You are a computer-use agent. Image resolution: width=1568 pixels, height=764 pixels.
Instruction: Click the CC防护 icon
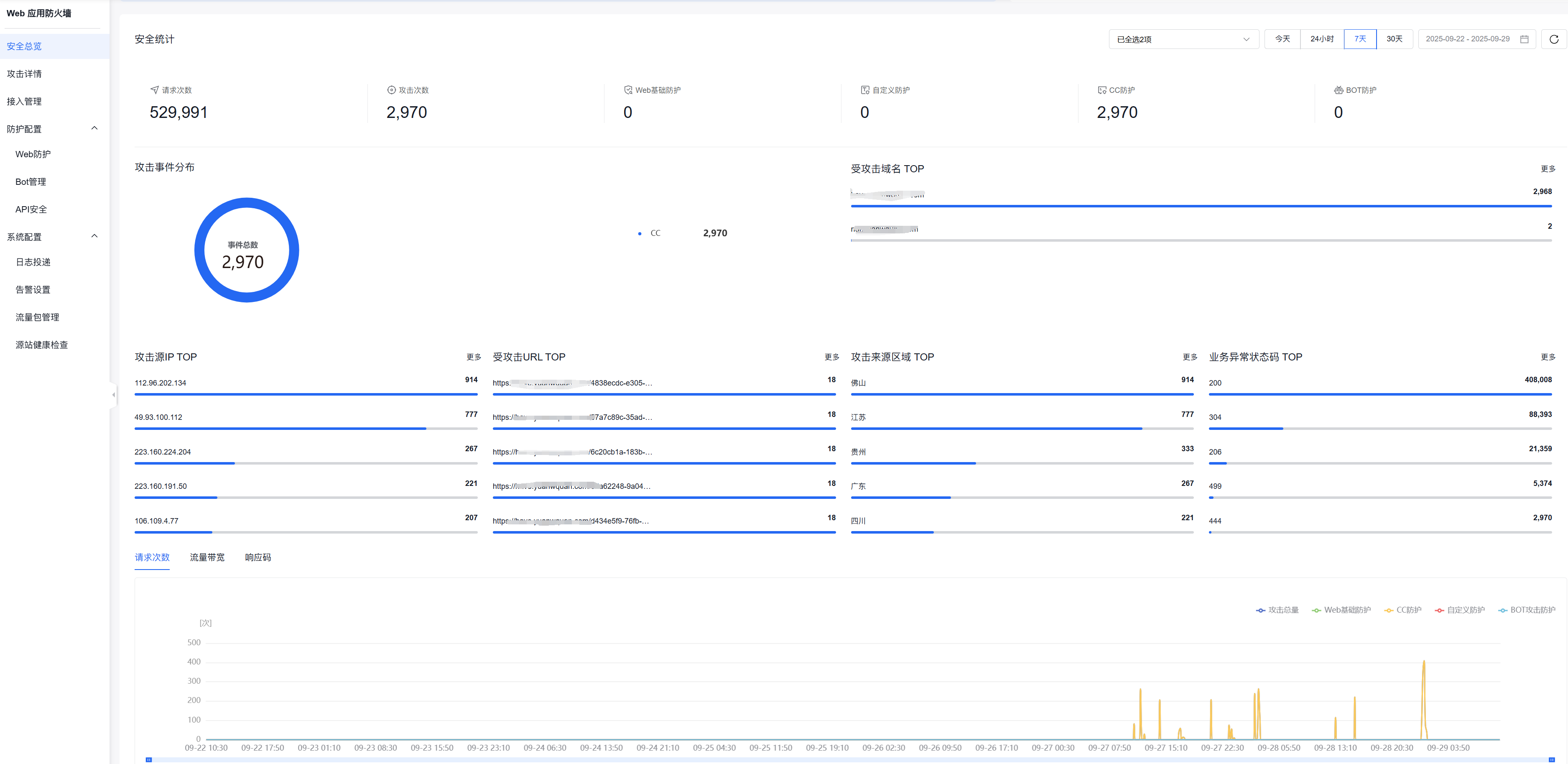click(1102, 90)
